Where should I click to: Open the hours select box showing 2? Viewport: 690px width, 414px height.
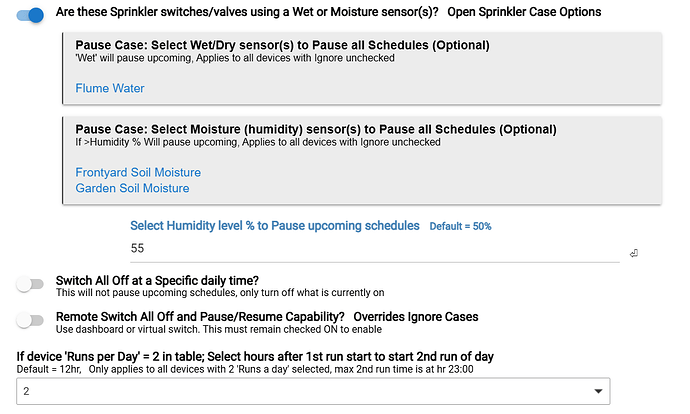pyautogui.click(x=313, y=391)
